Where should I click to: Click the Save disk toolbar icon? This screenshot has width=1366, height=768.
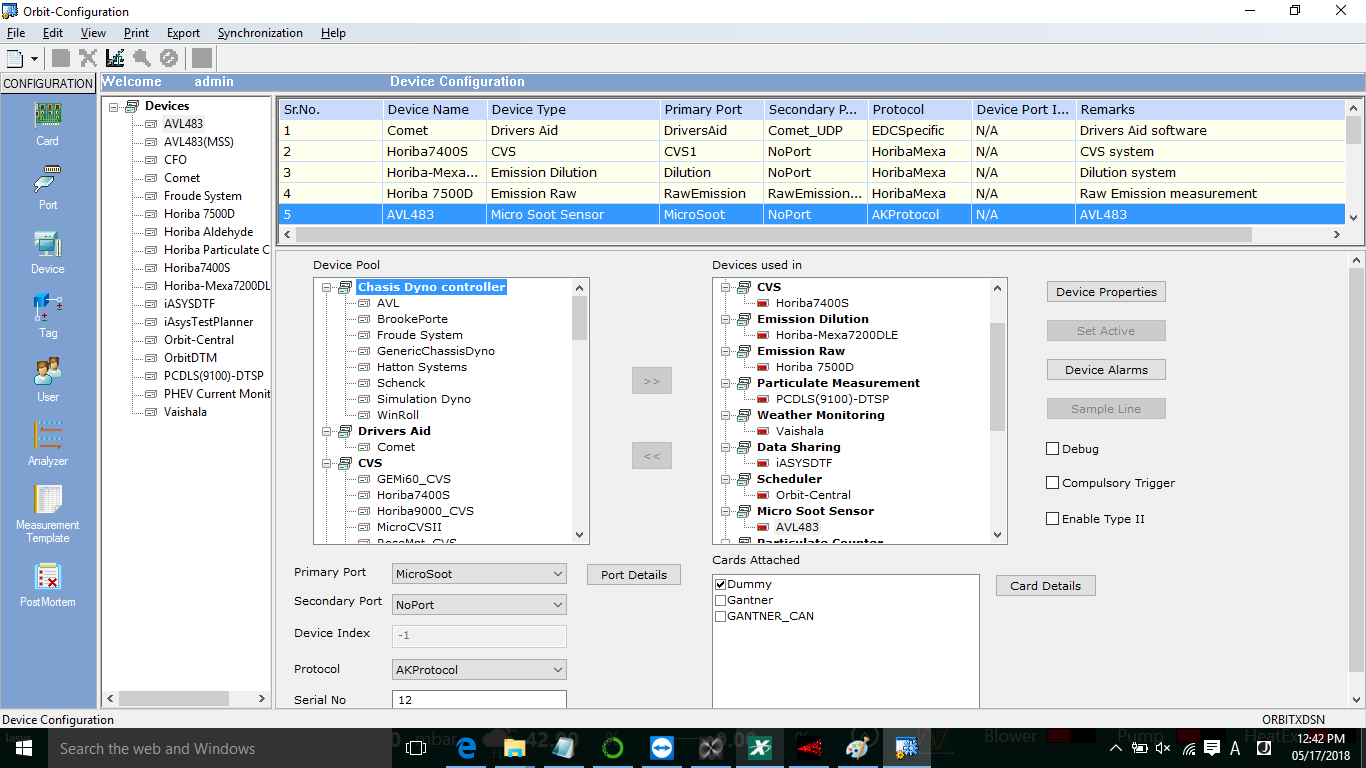point(61,58)
